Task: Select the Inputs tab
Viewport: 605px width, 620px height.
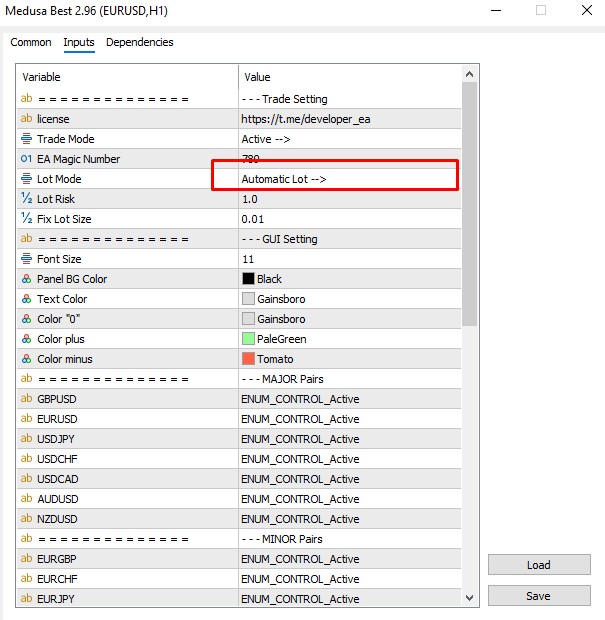Action: (x=79, y=42)
